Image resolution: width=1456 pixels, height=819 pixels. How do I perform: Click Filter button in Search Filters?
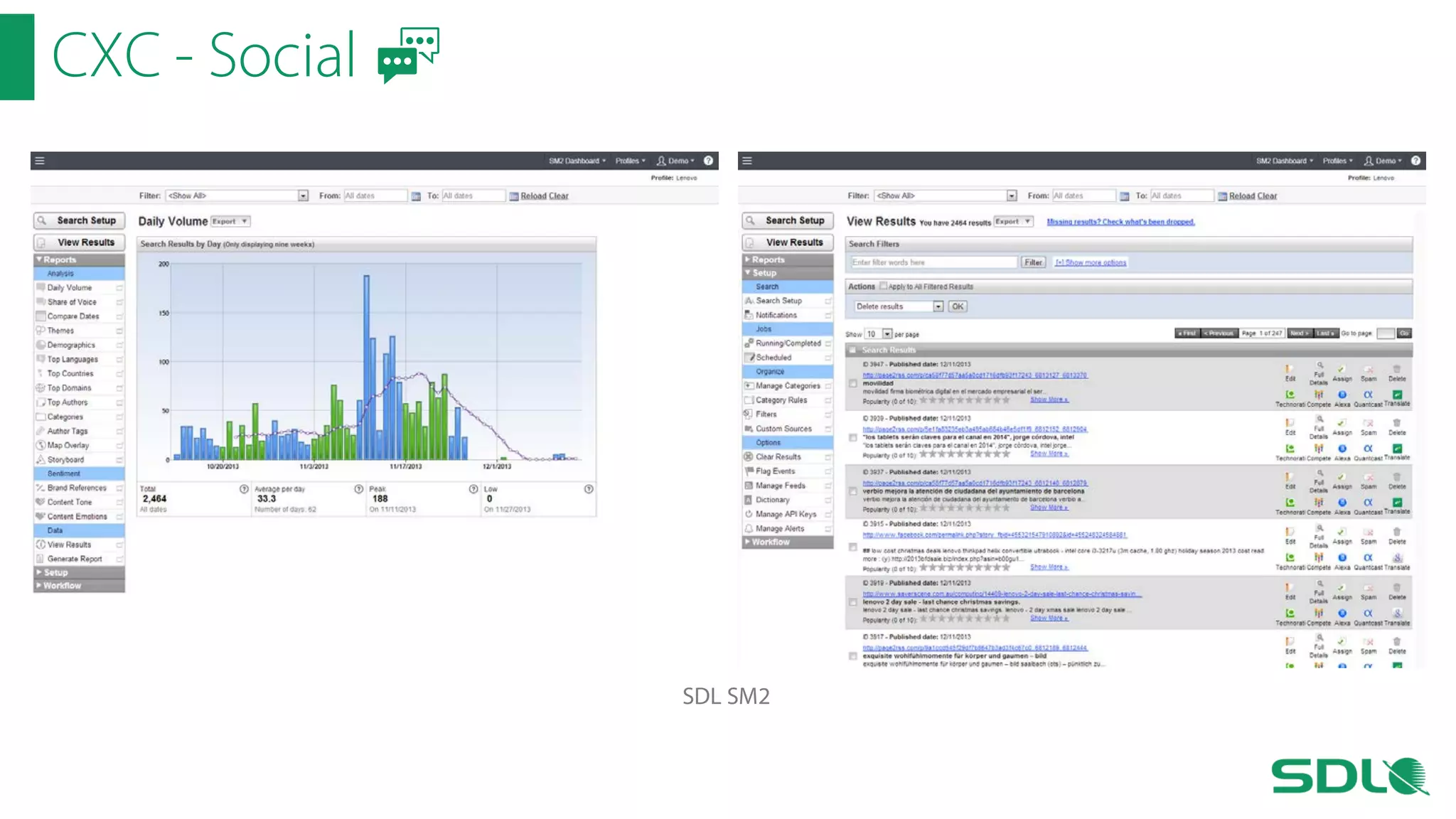point(1033,262)
